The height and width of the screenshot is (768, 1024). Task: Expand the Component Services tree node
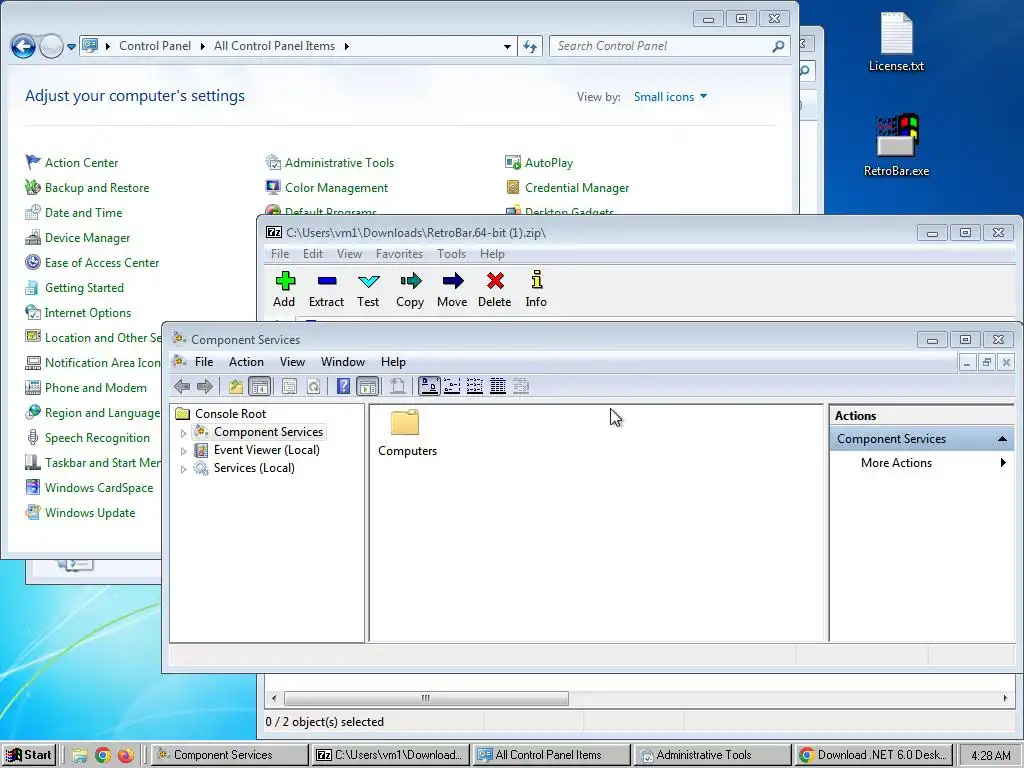tap(184, 432)
